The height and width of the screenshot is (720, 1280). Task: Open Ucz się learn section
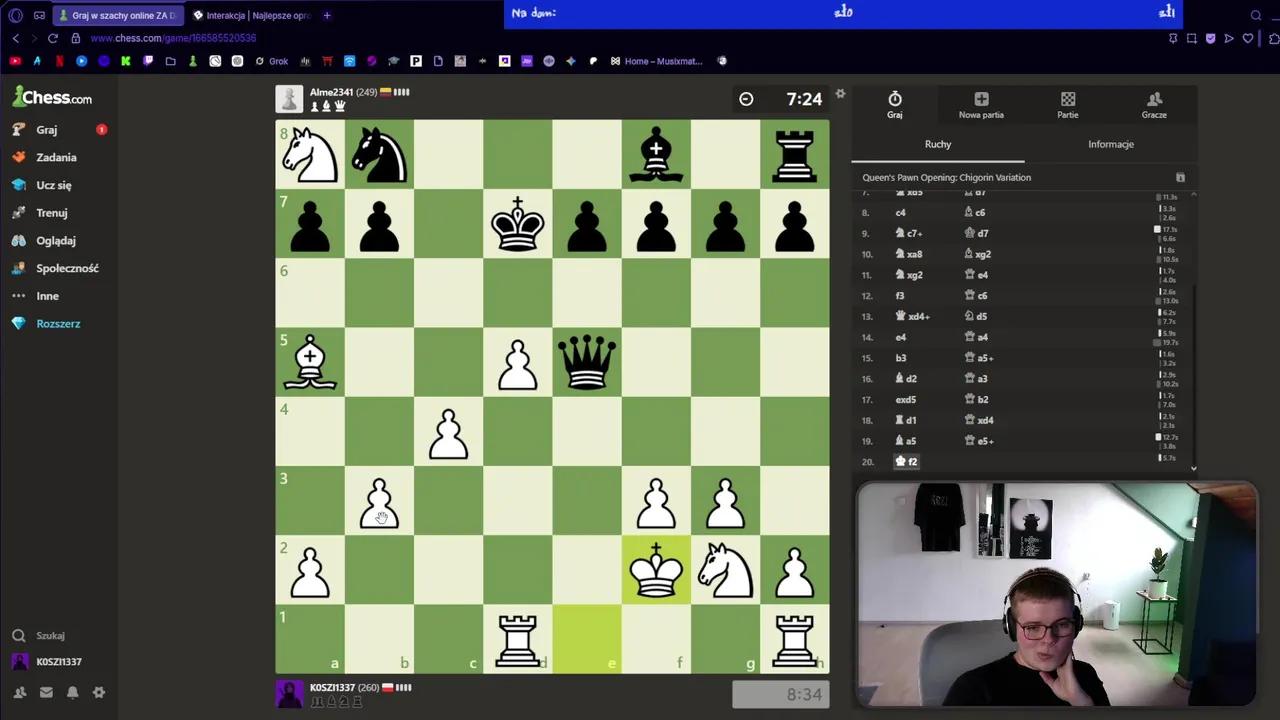(x=53, y=185)
